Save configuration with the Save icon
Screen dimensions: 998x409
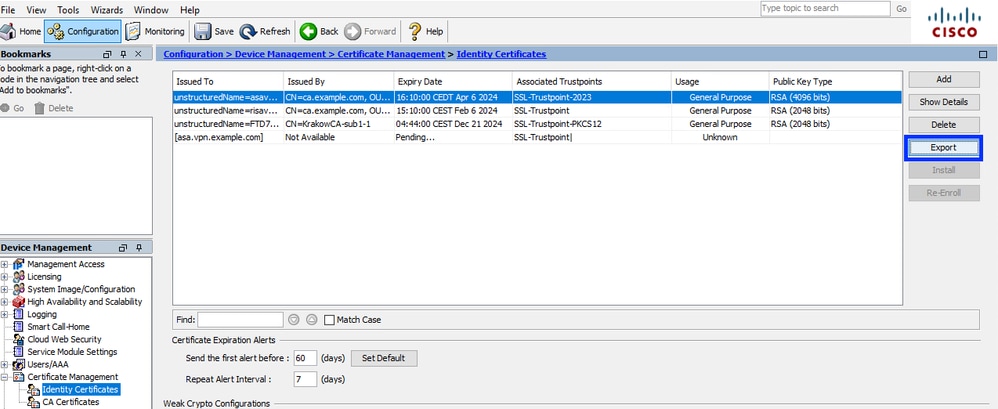coord(214,31)
